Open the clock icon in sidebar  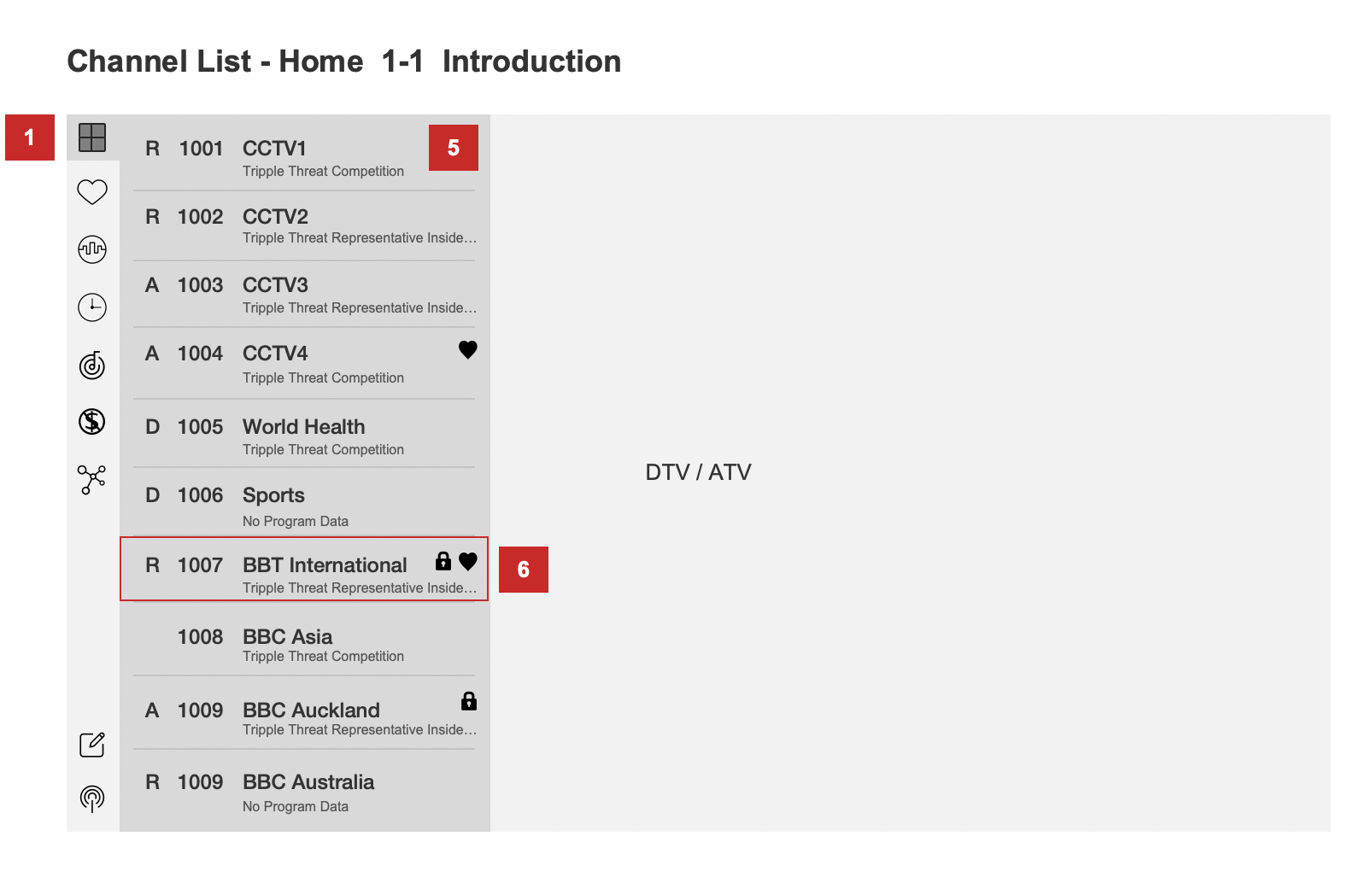(92, 307)
